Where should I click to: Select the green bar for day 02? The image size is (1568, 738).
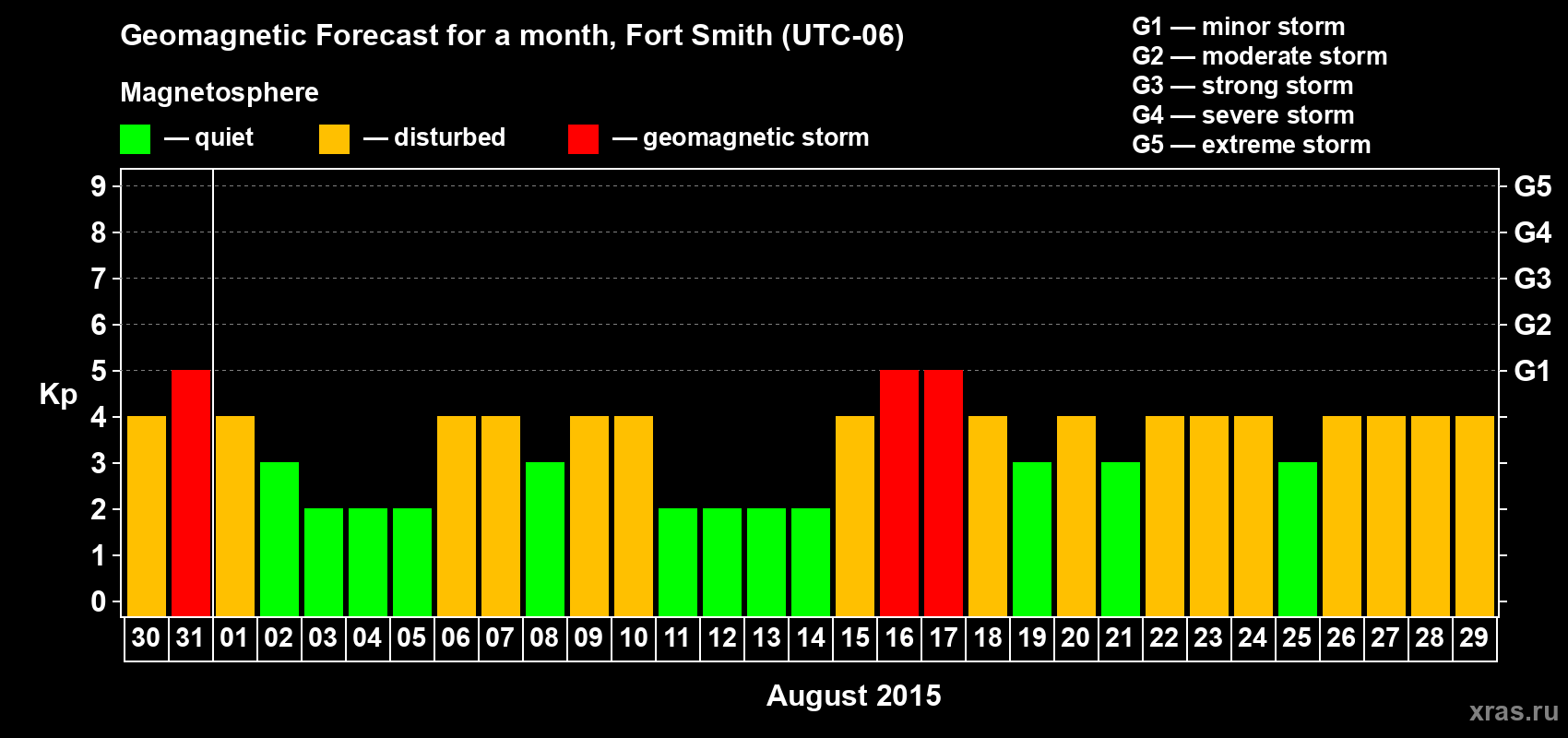279,540
